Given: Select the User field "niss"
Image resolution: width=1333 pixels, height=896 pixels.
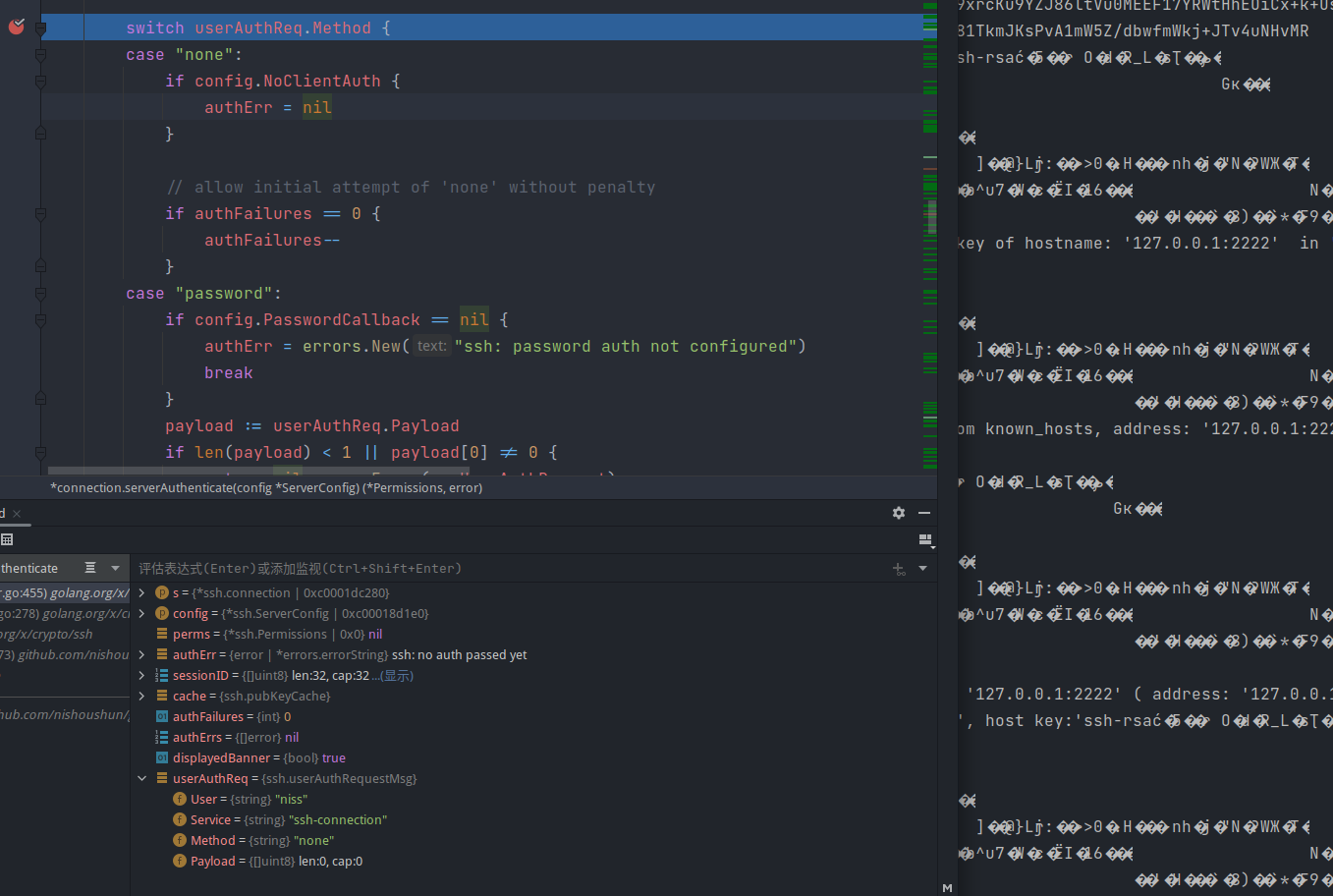Looking at the screenshot, I should [533, 799].
